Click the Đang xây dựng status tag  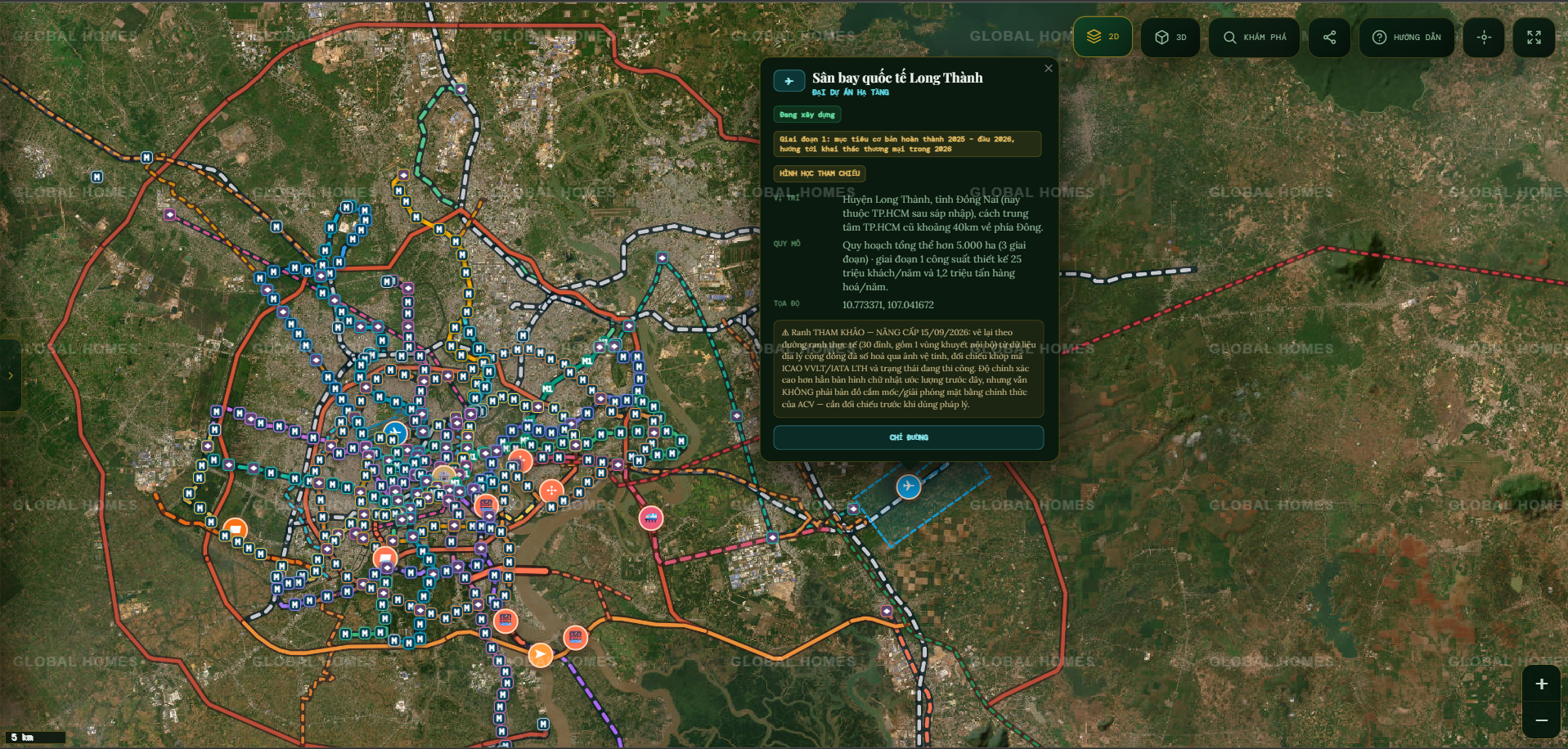click(x=806, y=115)
